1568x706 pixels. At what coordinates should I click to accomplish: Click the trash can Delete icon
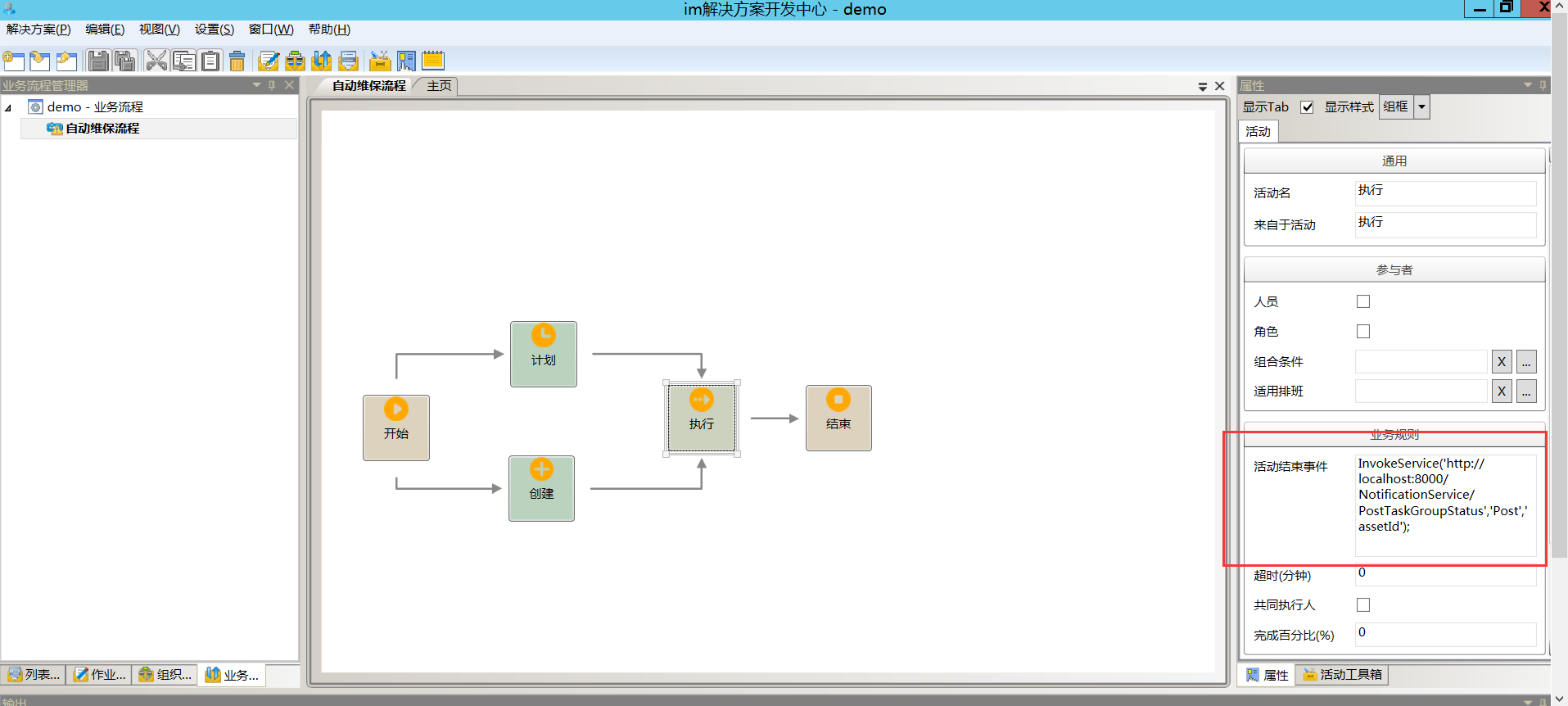tap(237, 61)
